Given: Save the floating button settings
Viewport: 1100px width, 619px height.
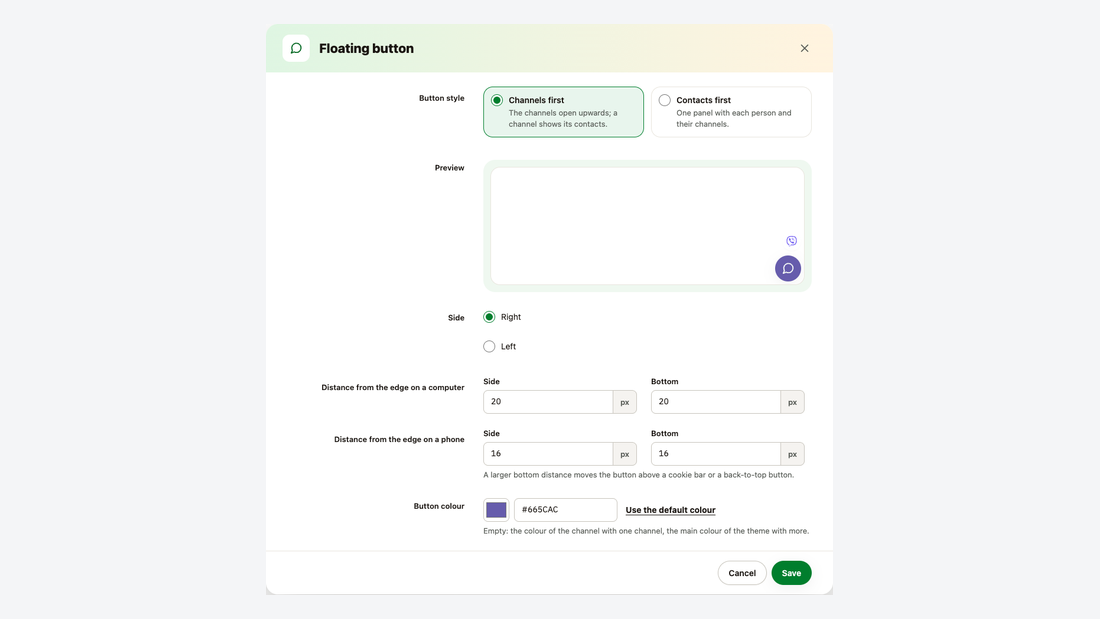Looking at the screenshot, I should tap(791, 573).
